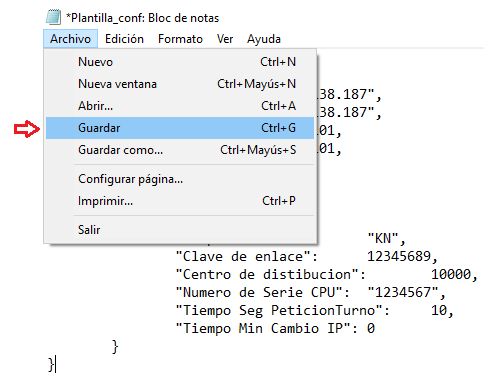The height and width of the screenshot is (380, 489).
Task: Click Salir to exit Notepad
Action: [x=180, y=230]
